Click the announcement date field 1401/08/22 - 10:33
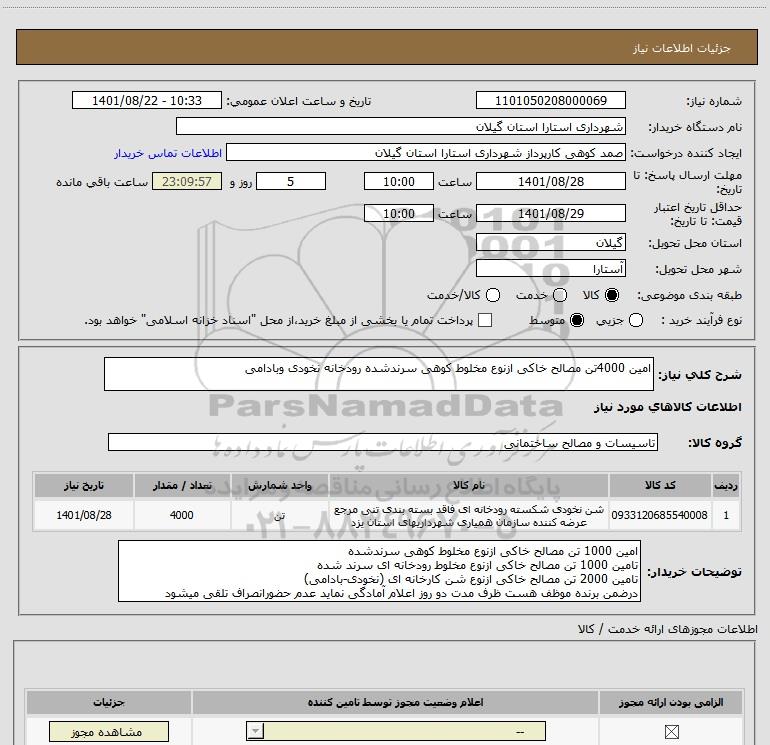 [147, 100]
